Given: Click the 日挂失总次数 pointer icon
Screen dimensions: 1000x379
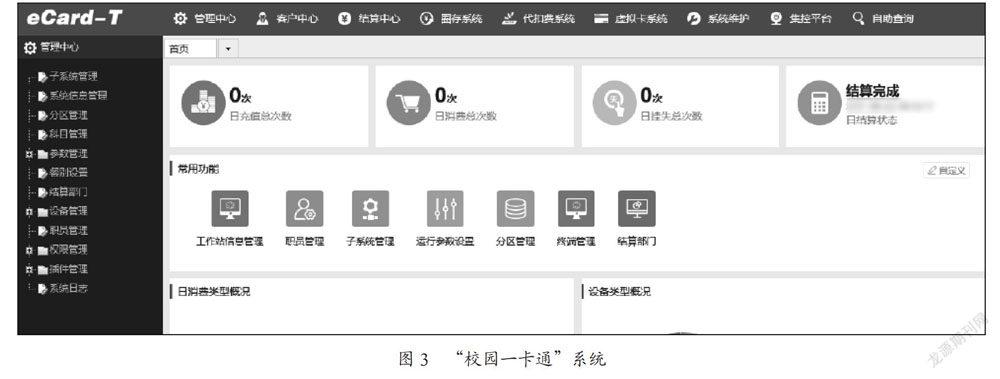Looking at the screenshot, I should coord(615,103).
